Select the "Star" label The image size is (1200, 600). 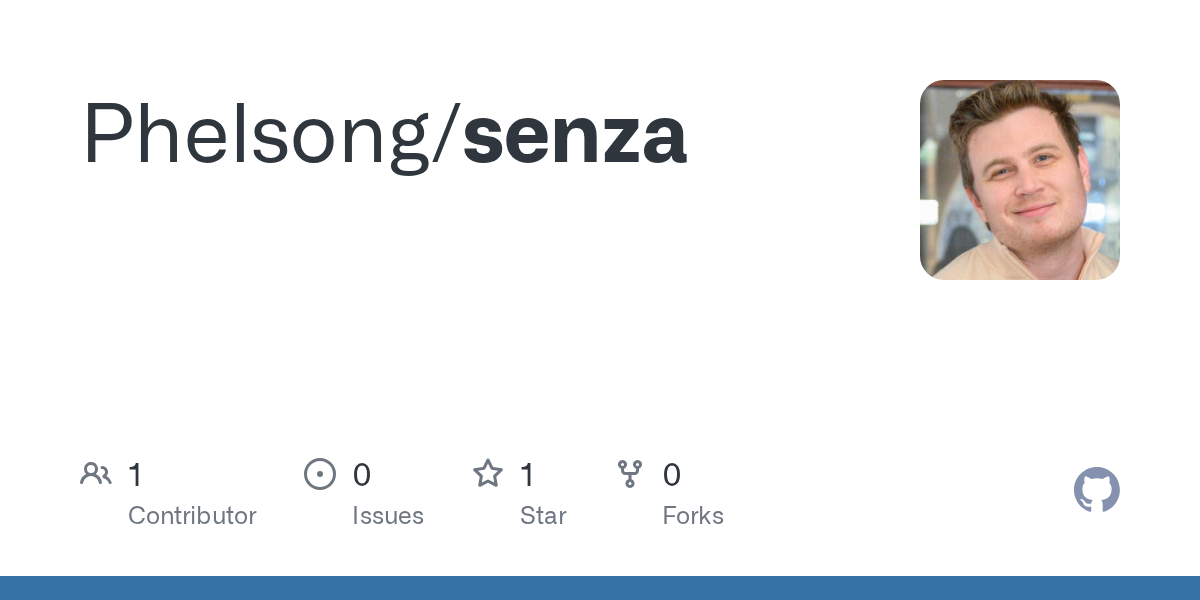click(543, 516)
